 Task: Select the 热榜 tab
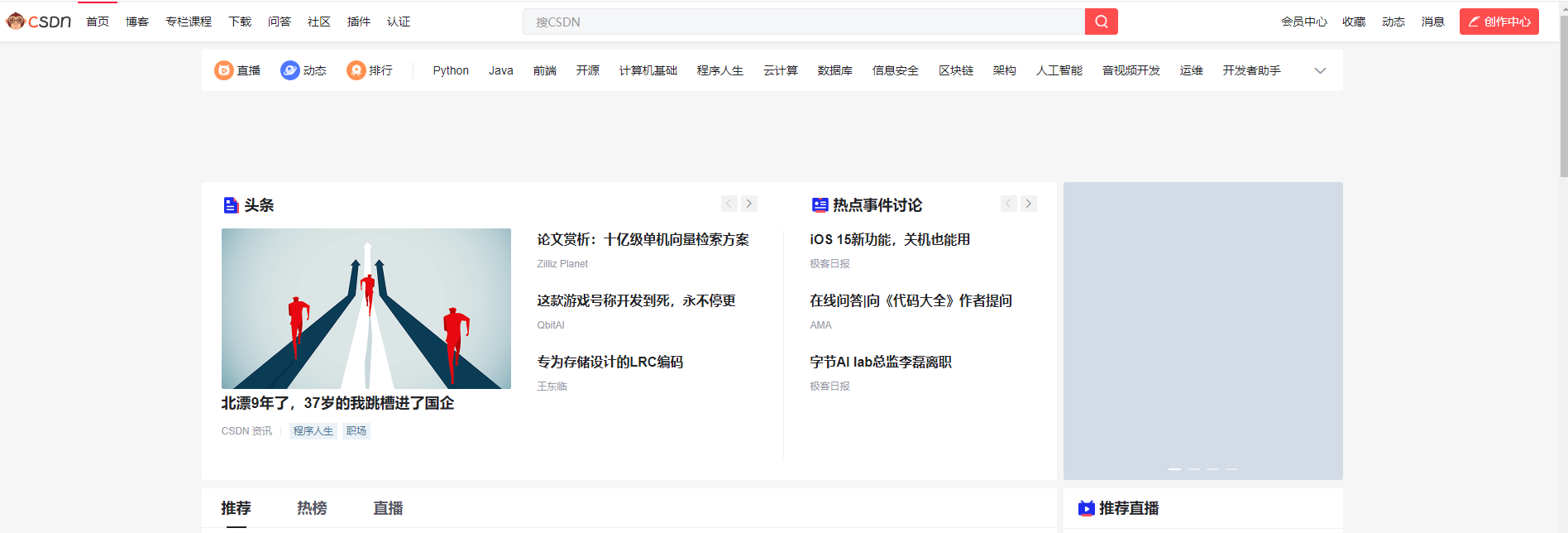tap(313, 508)
